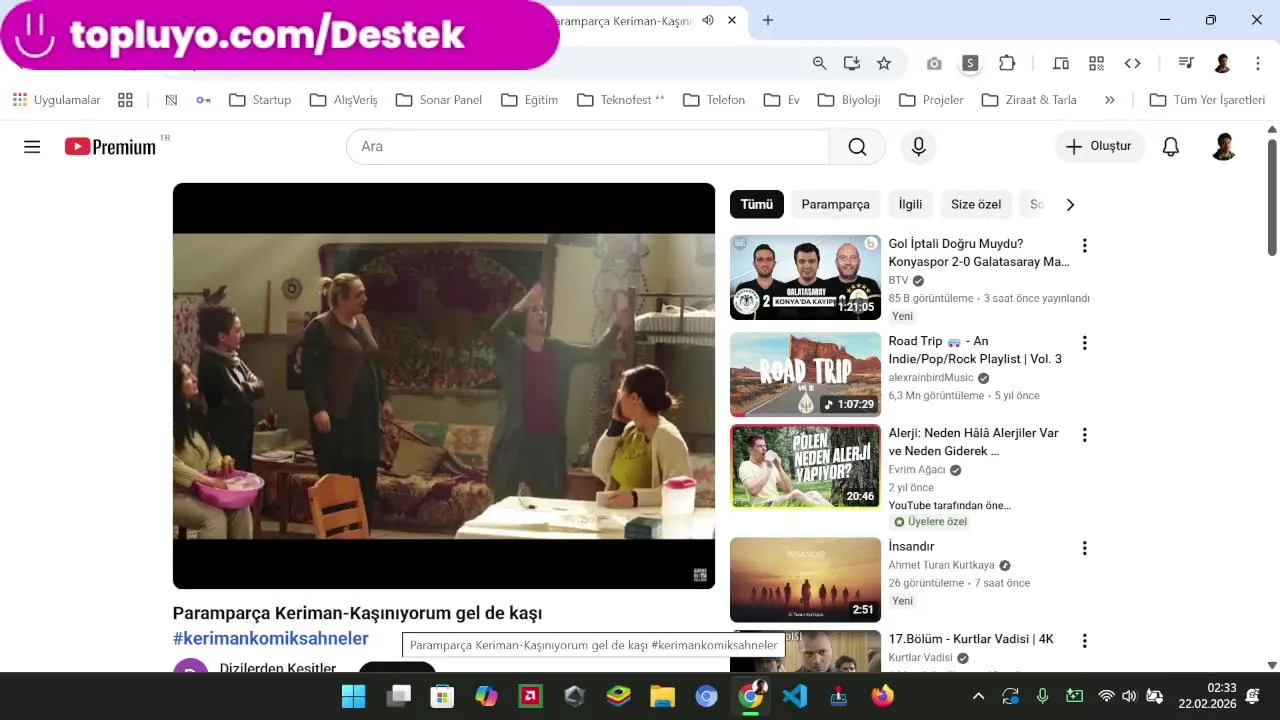Open the Evrim Ağacı channel link
Image resolution: width=1280 pixels, height=720 pixels.
pyautogui.click(x=917, y=470)
